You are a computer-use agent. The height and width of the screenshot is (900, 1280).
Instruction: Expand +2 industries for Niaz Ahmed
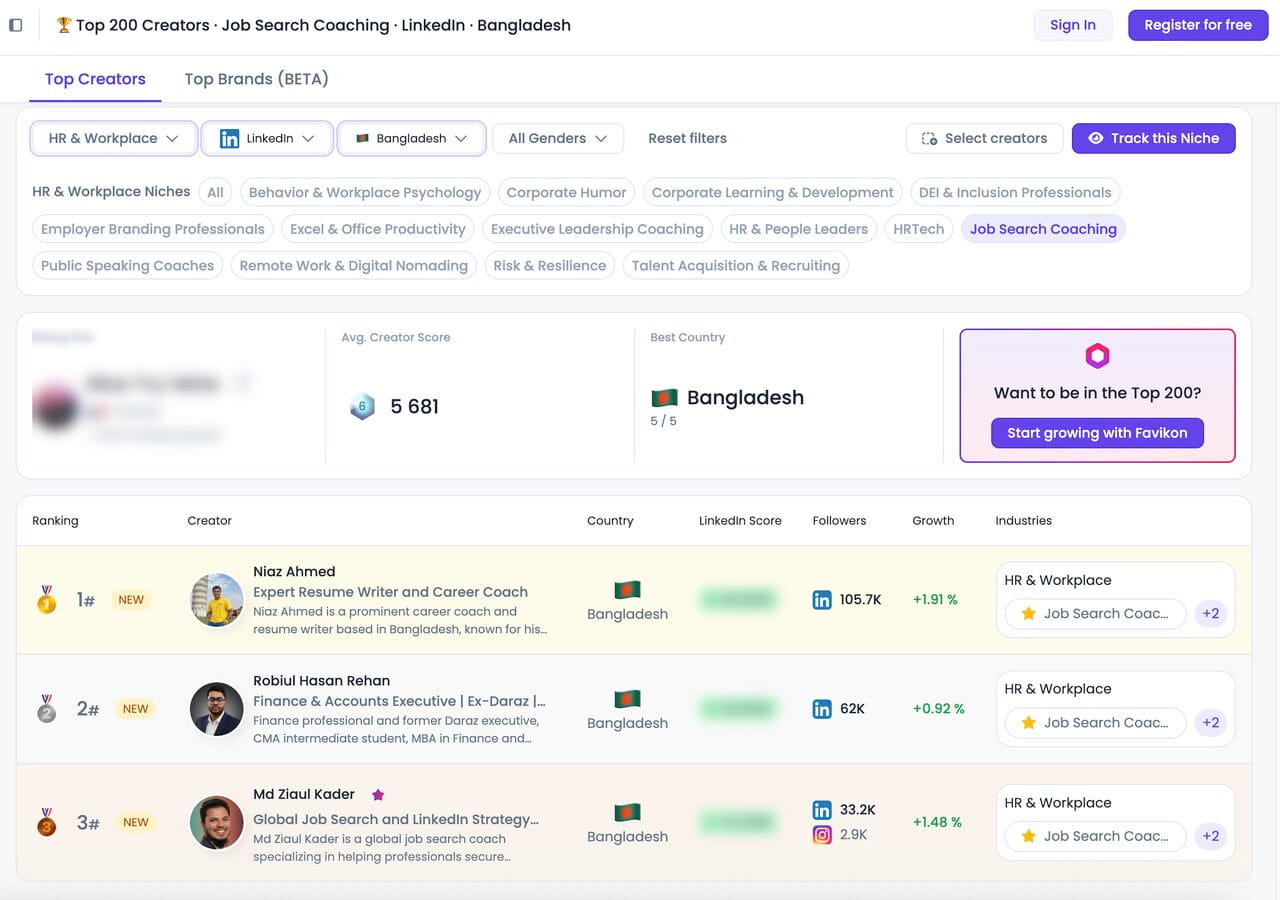[1211, 614]
